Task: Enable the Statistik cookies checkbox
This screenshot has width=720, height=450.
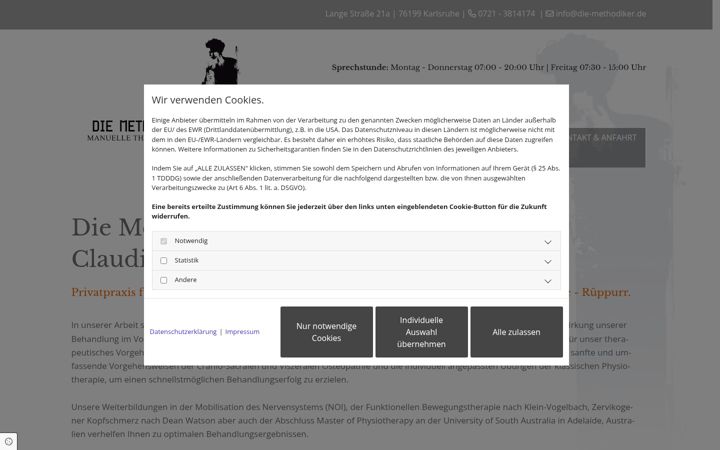Action: (163, 260)
